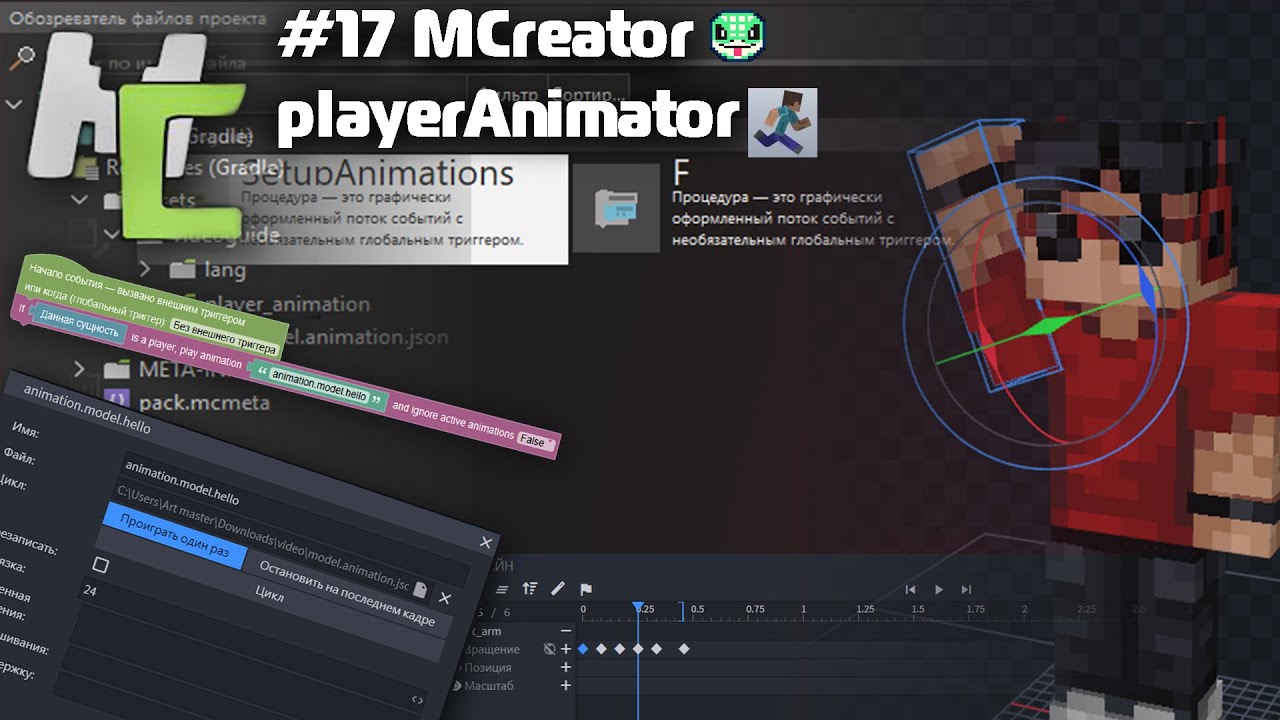This screenshot has width=1280, height=720.
Task: Toggle the override checkbox in dialog
Action: click(x=100, y=566)
